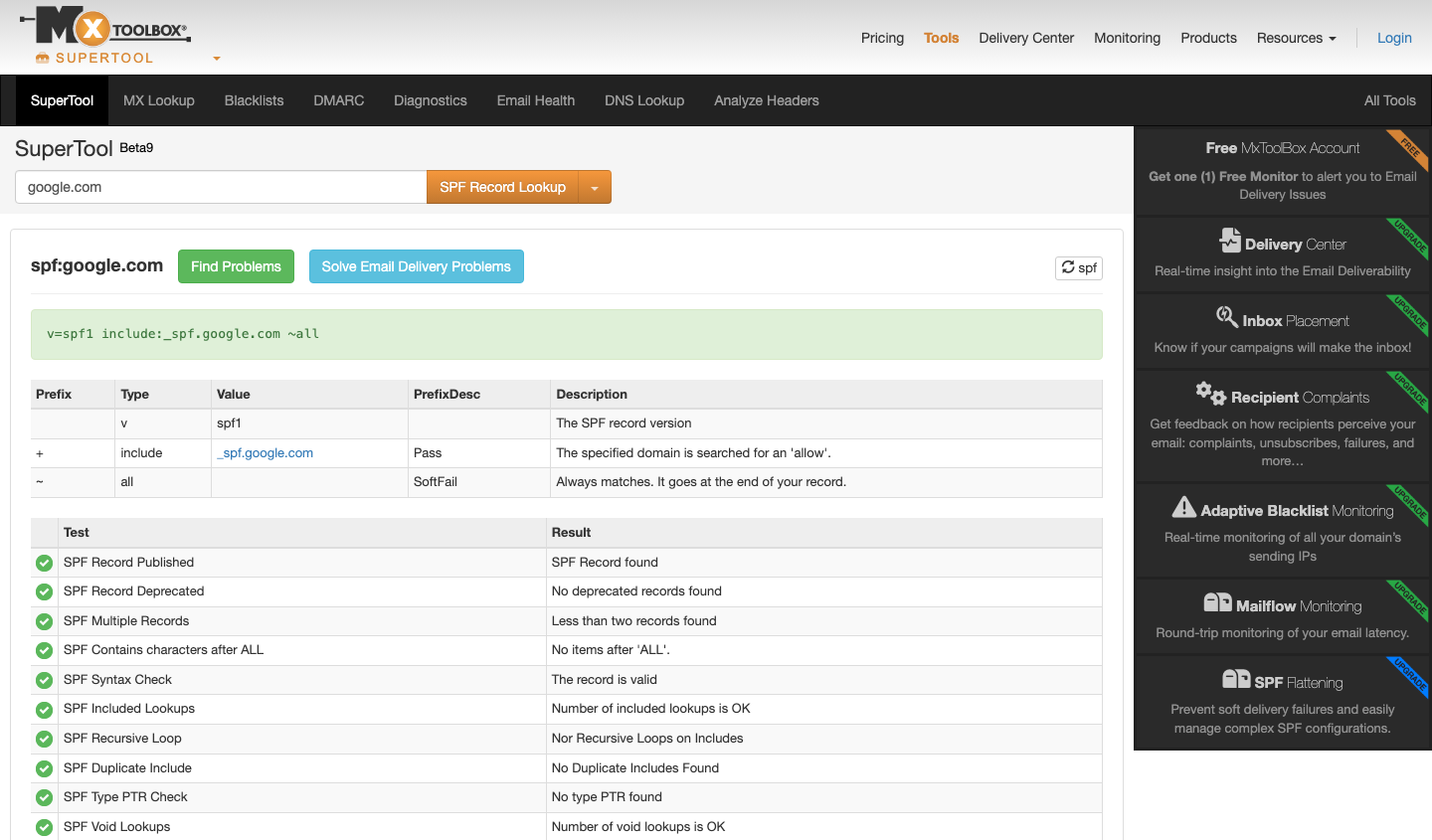Viewport: 1432px width, 840px height.
Task: Click the Login link
Action: [1394, 38]
